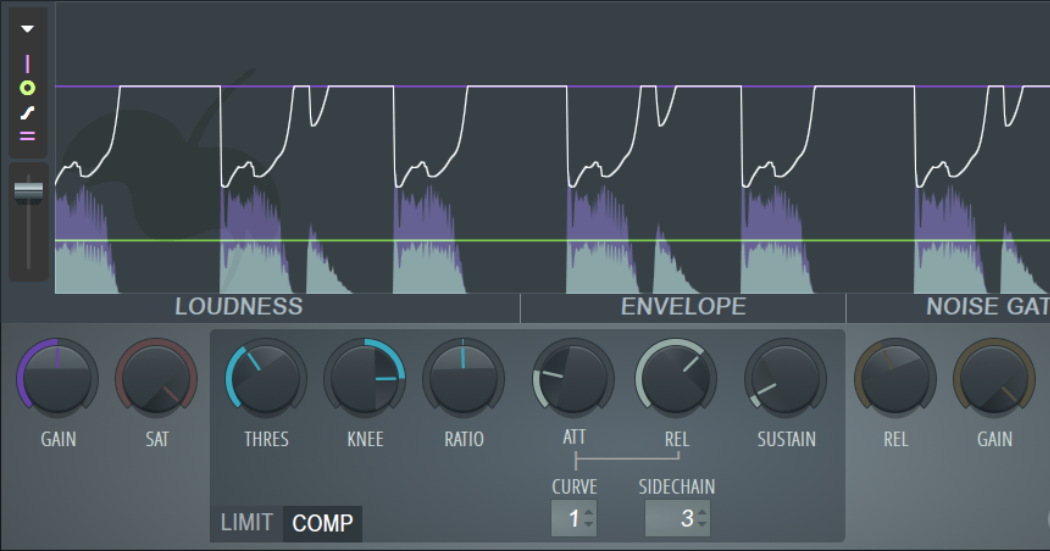Click the NOISE GATE section header
The image size is (1050, 551).
coord(988,307)
